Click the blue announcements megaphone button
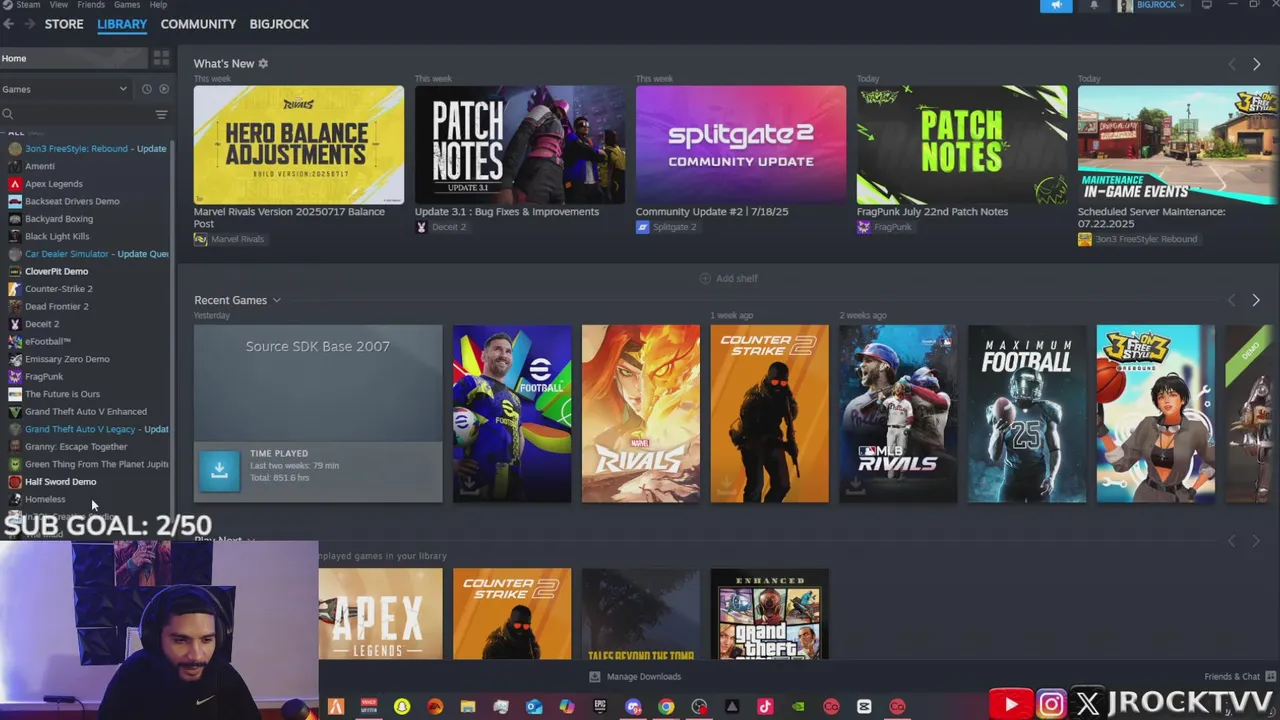 (x=1056, y=5)
